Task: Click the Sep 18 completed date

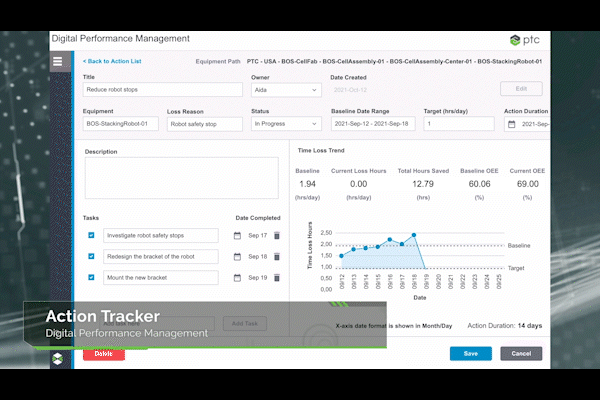Action: (x=258, y=256)
